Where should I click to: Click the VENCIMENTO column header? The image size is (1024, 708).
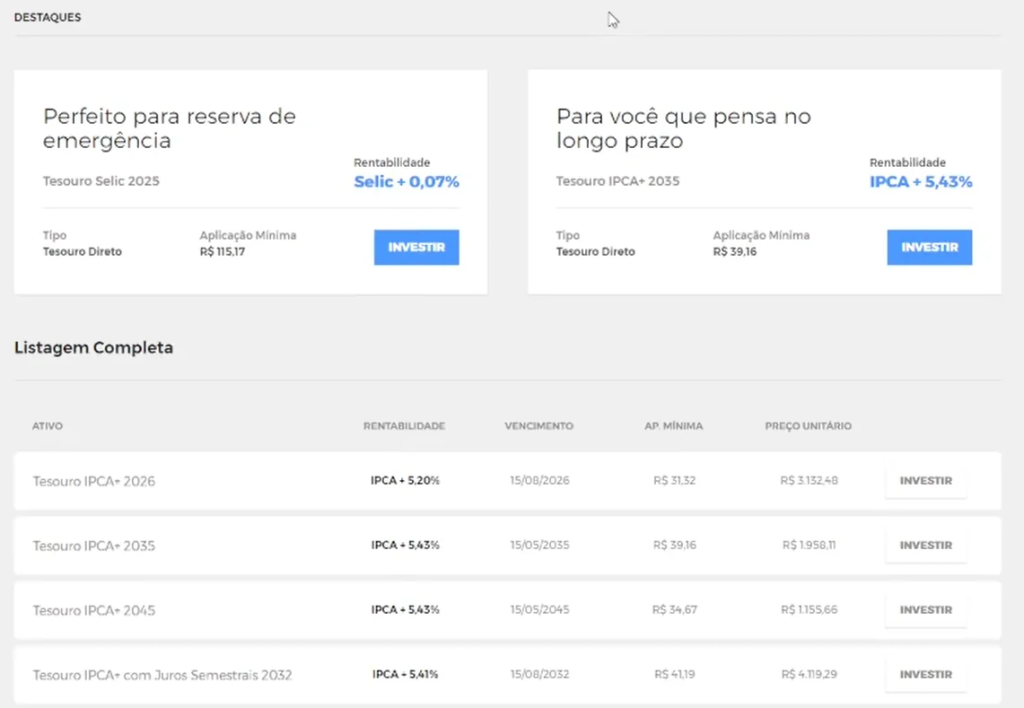(x=539, y=426)
